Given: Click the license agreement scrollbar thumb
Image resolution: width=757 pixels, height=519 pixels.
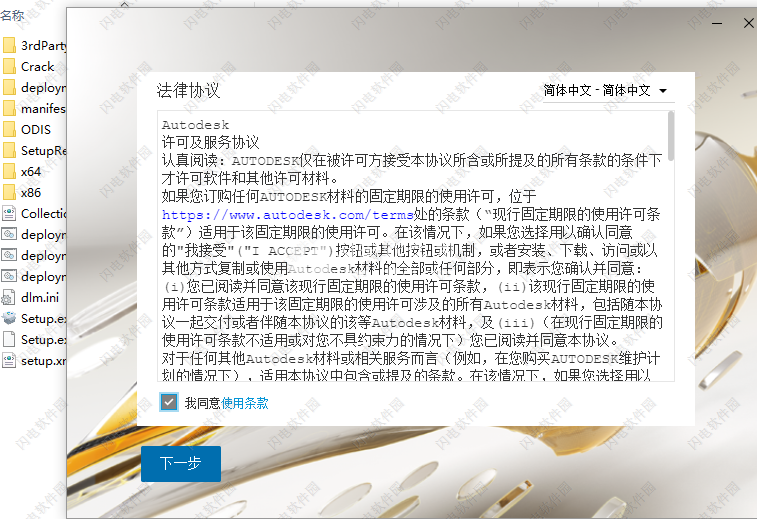Looking at the screenshot, I should click(x=671, y=136).
